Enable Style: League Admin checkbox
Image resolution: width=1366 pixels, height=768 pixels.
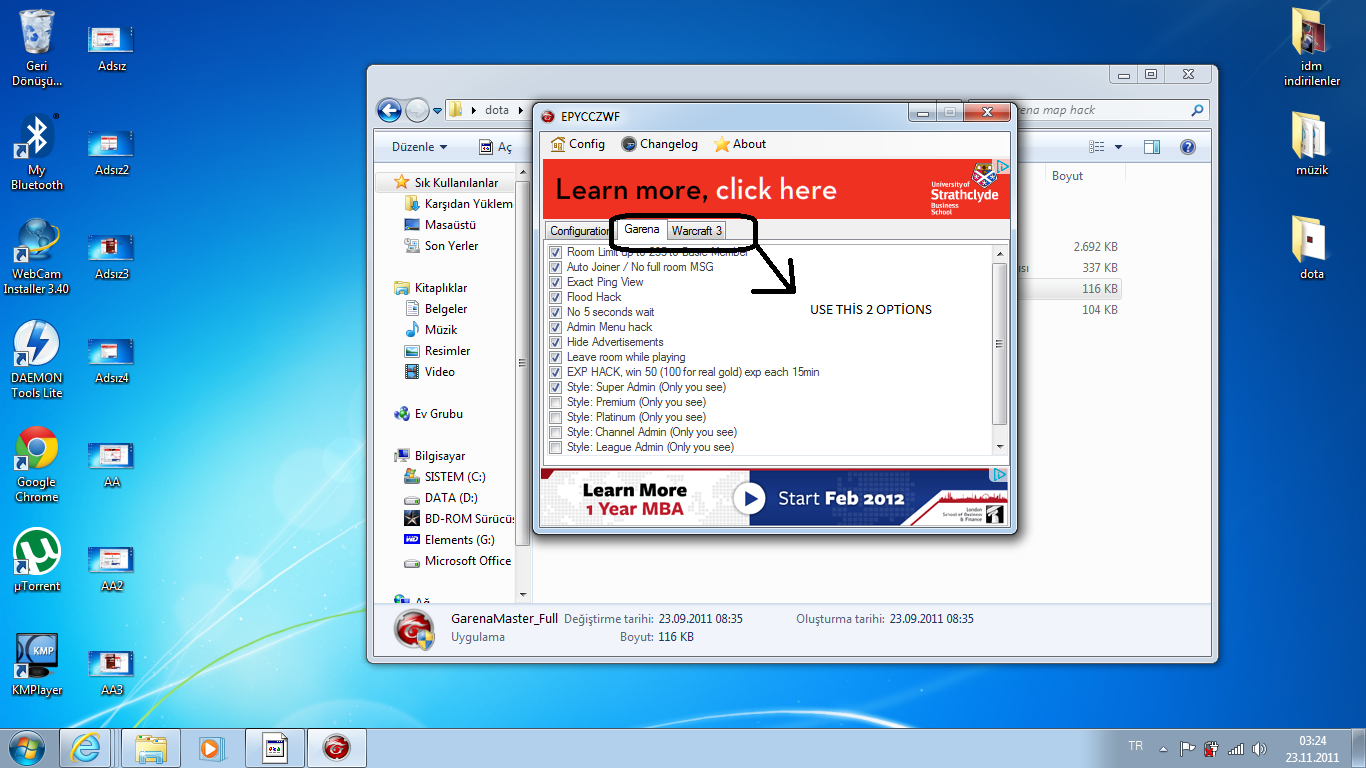(555, 447)
